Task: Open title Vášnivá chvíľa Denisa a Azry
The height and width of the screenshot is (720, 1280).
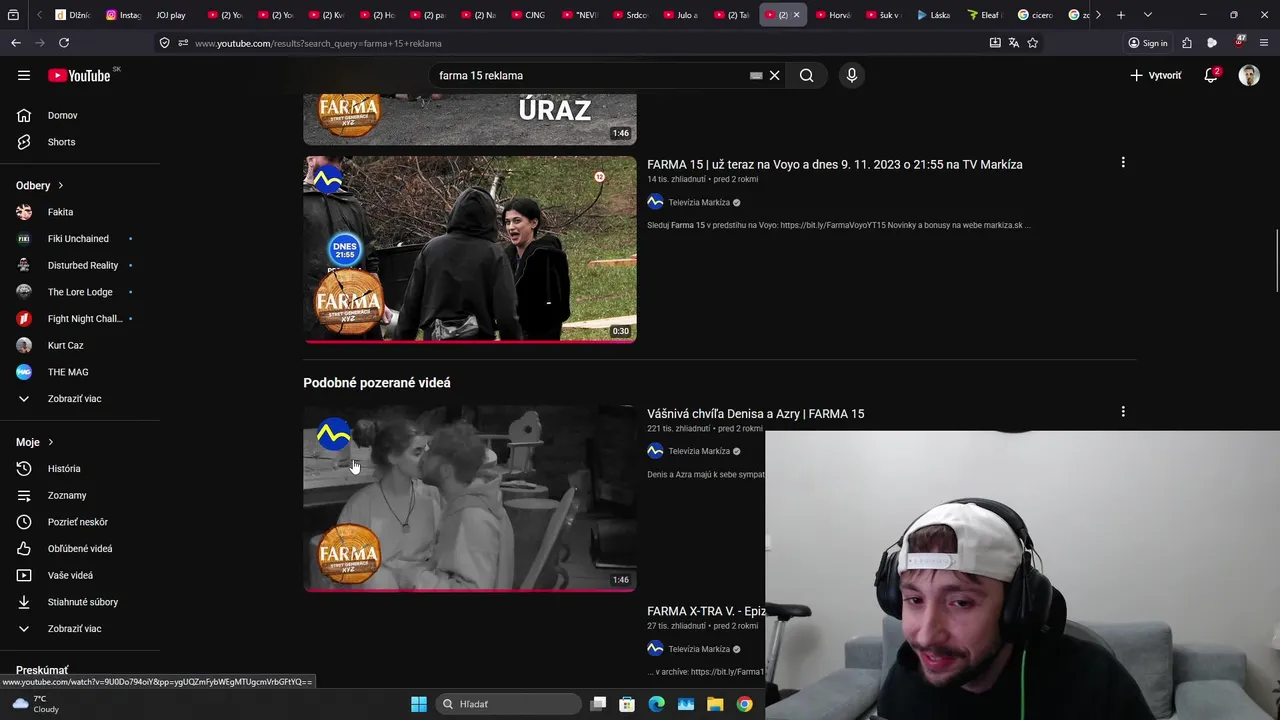Action: coord(755,413)
